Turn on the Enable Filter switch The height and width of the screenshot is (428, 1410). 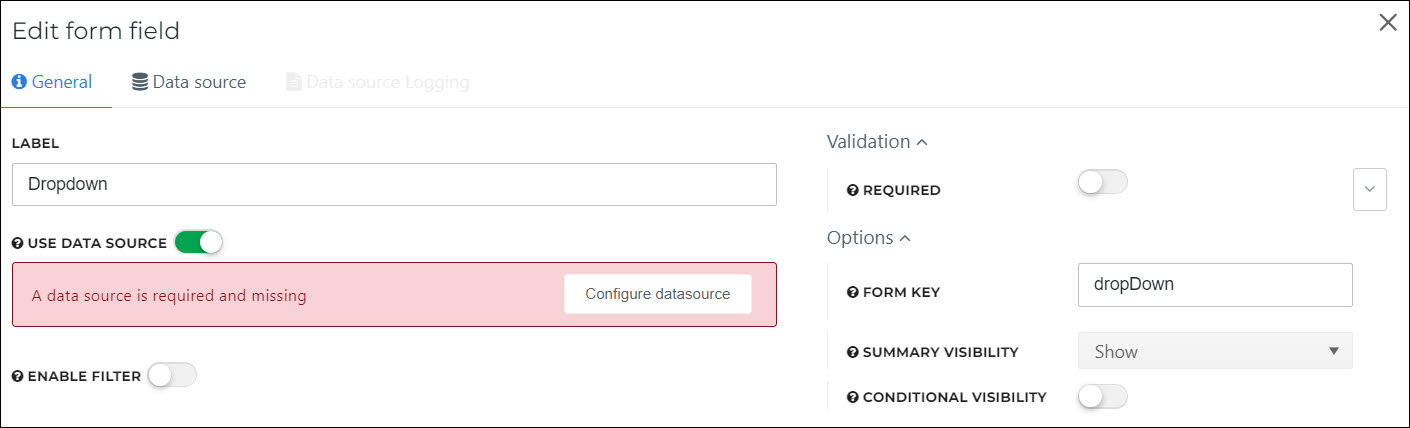[172, 375]
